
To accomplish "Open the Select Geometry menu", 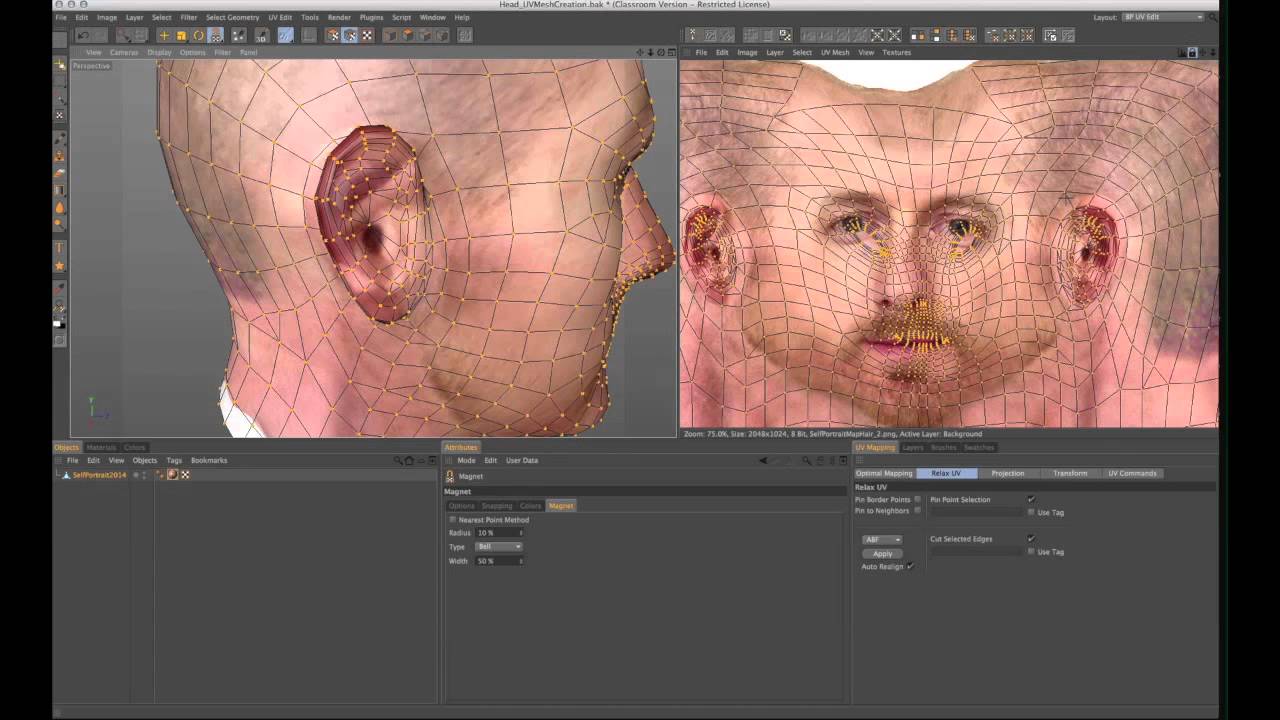I will (232, 17).
